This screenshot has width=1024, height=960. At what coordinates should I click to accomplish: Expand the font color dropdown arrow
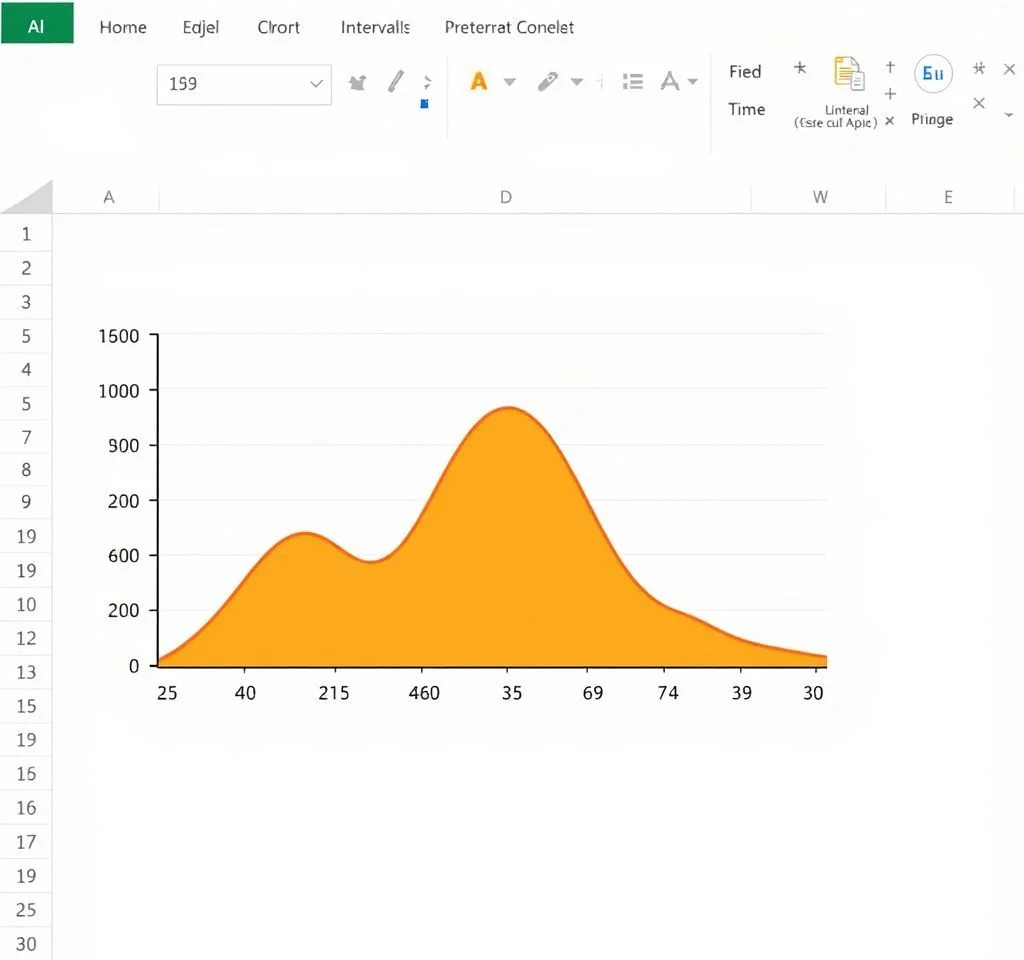click(509, 82)
